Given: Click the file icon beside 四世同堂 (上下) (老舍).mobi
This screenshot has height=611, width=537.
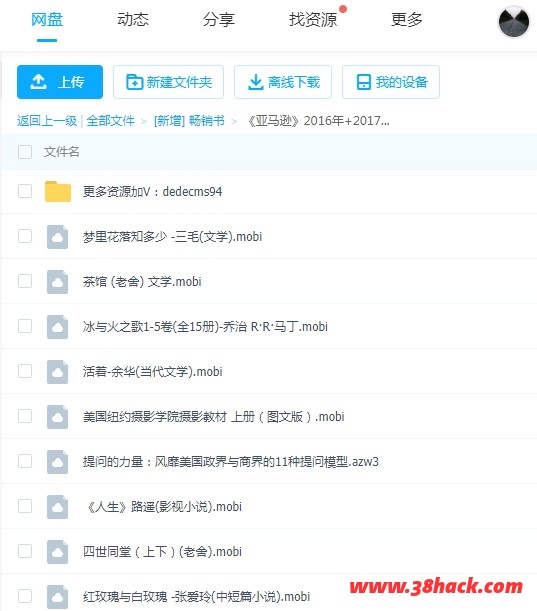Looking at the screenshot, I should [x=57, y=551].
